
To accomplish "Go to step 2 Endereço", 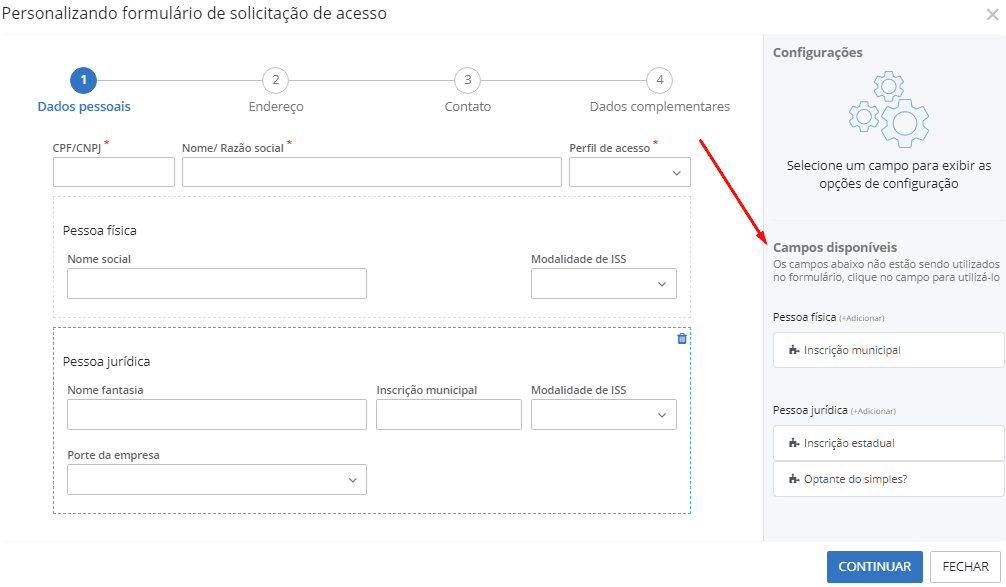I will [275, 81].
